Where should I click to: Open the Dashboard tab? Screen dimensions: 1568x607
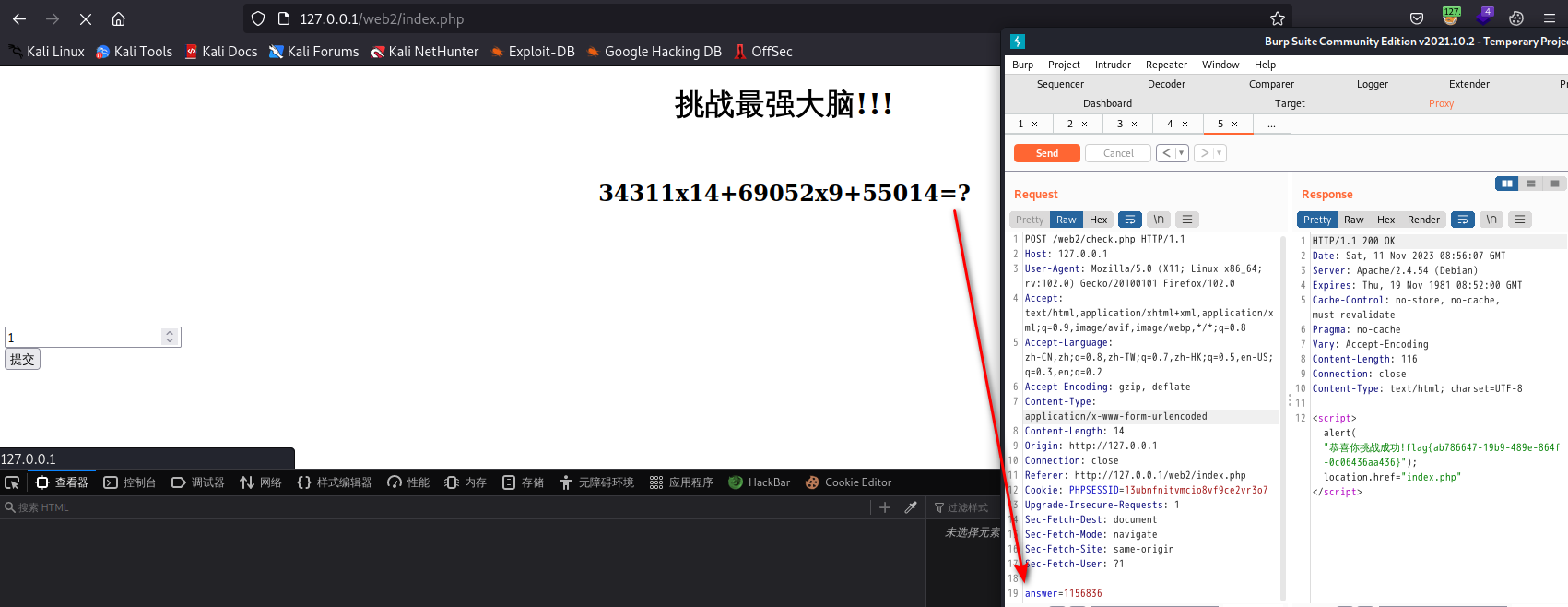pos(1107,103)
